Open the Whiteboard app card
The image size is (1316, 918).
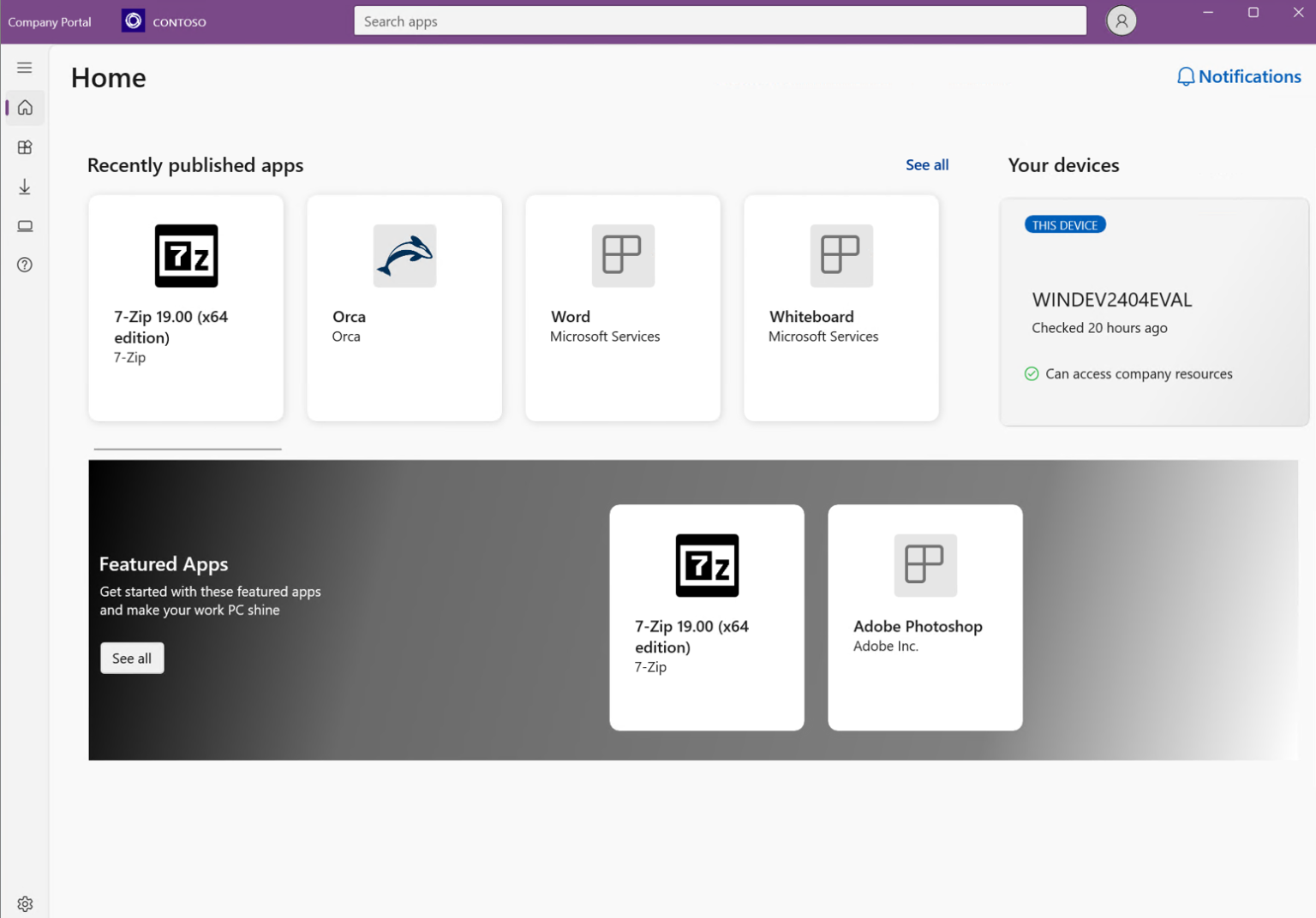tap(840, 307)
